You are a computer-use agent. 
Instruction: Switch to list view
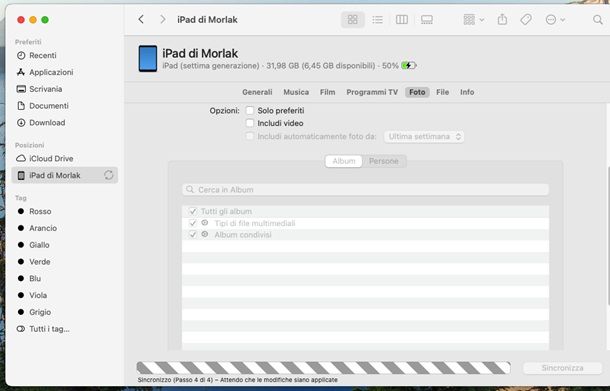377,19
